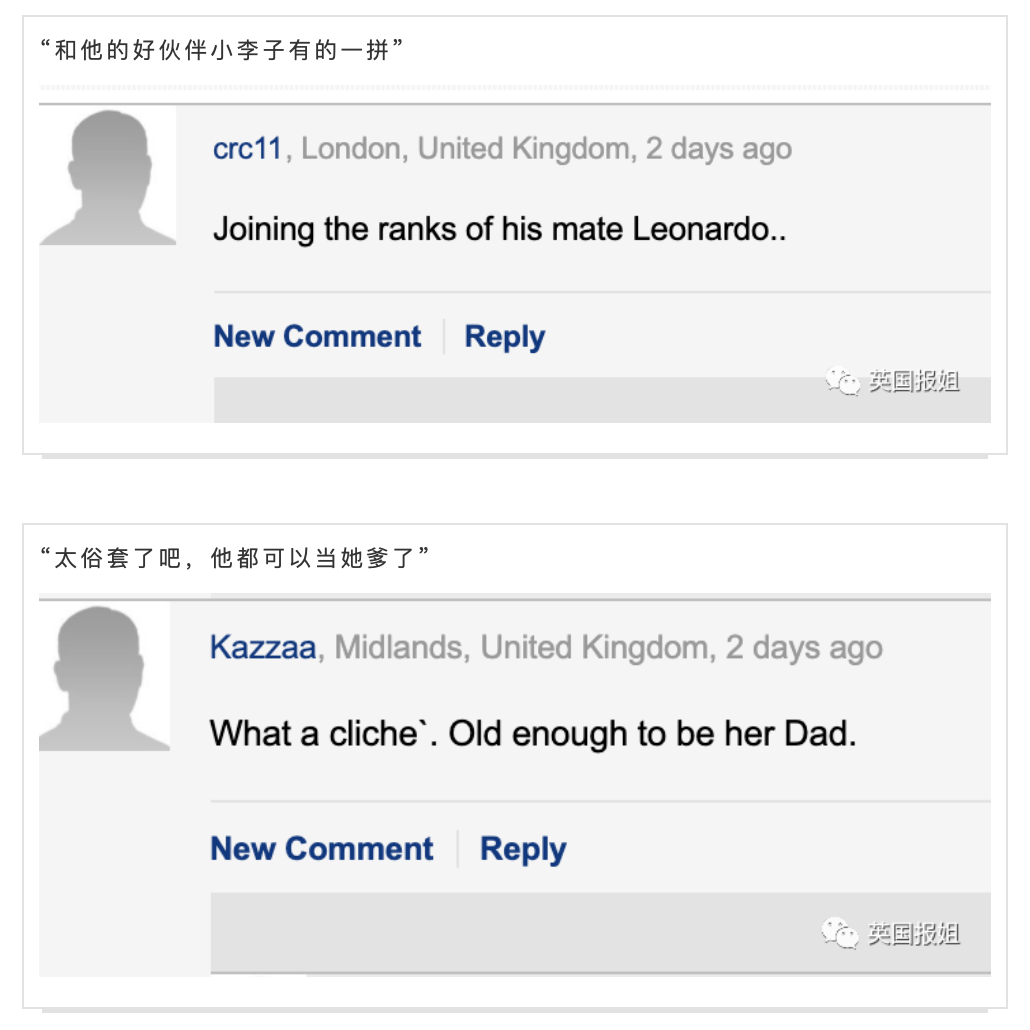Click the avatar silhouette beside crc11
Image resolution: width=1030 pixels, height=1030 pixels.
pyautogui.click(x=108, y=178)
